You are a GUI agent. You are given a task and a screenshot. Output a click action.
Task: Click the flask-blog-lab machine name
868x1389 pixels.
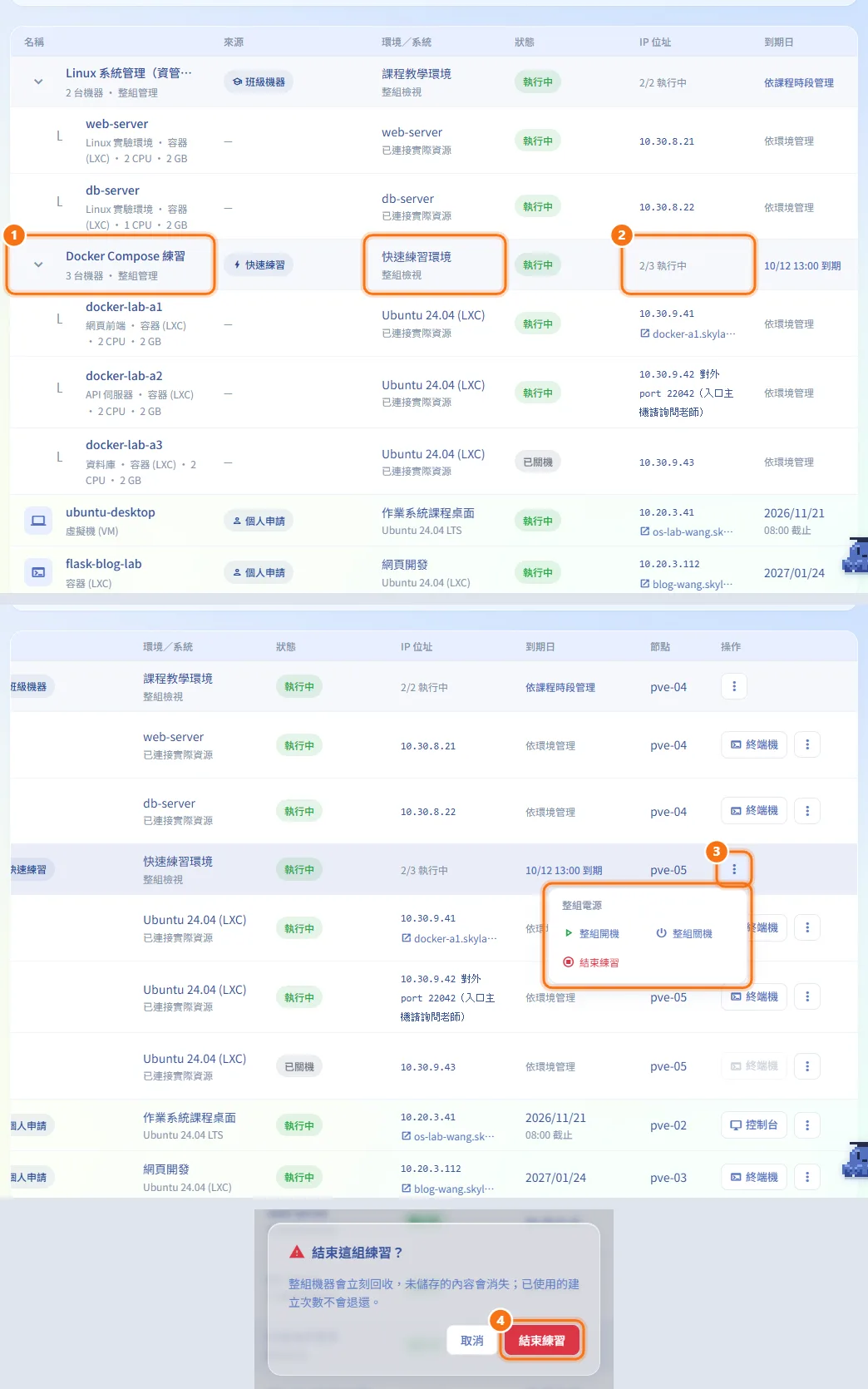pos(104,564)
